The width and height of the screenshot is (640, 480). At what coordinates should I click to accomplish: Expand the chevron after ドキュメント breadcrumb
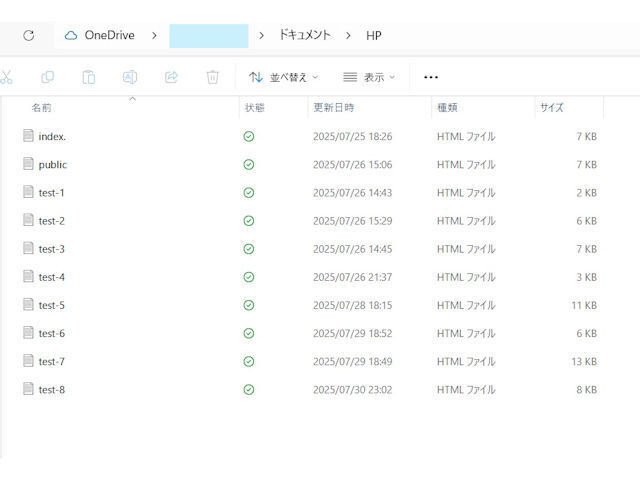point(348,35)
